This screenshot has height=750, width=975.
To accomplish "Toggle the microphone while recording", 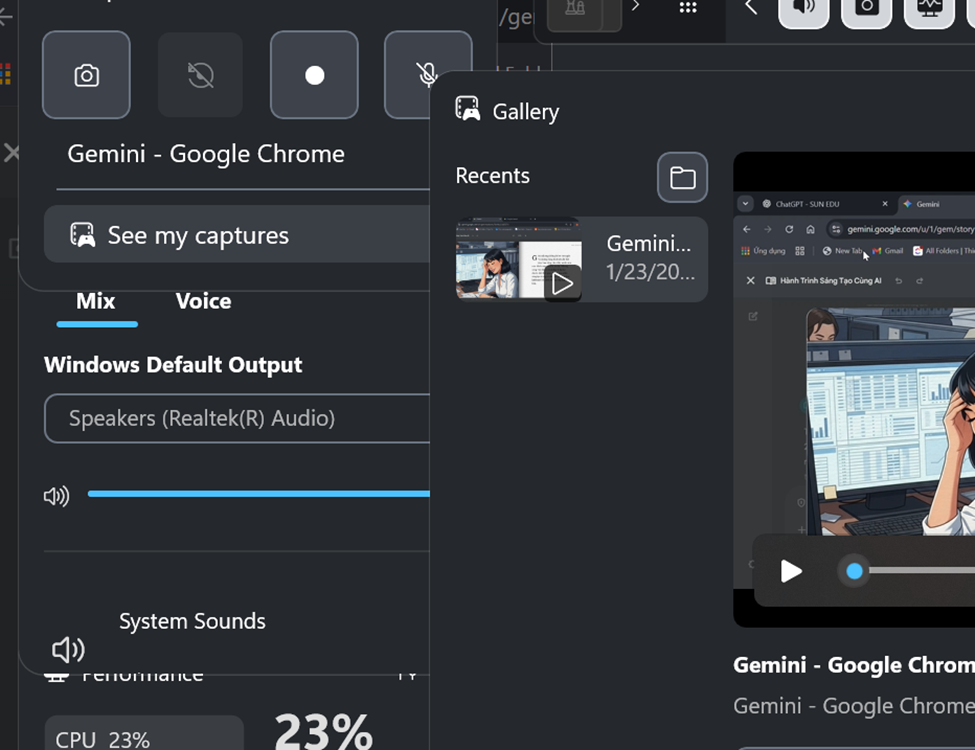I will click(427, 75).
